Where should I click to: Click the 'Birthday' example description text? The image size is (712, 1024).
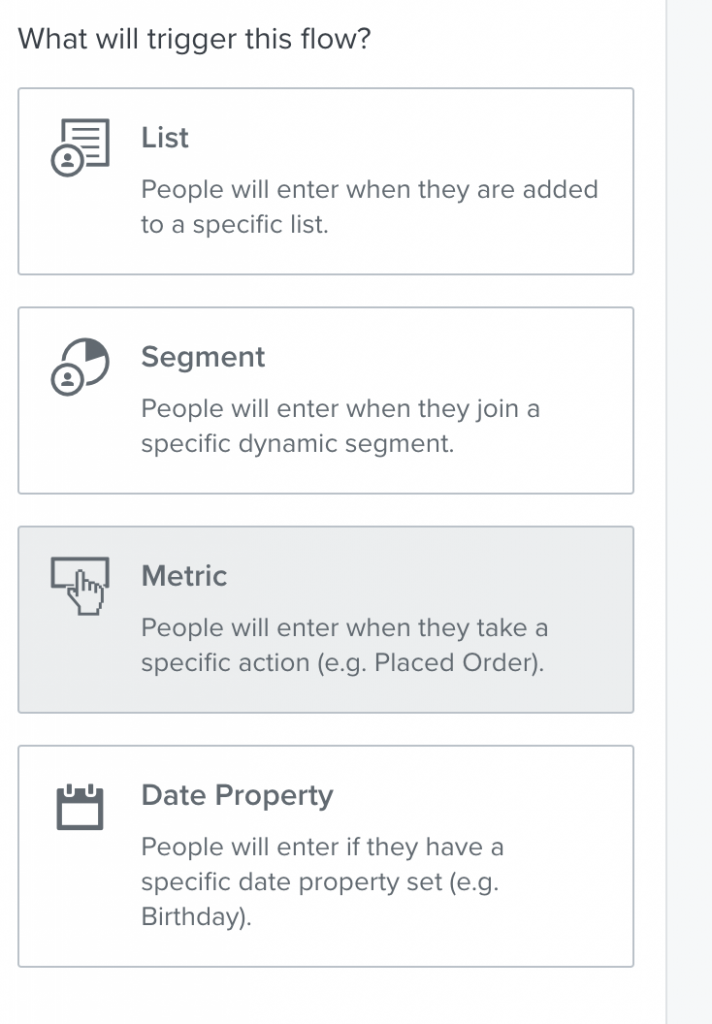pyautogui.click(x=197, y=917)
